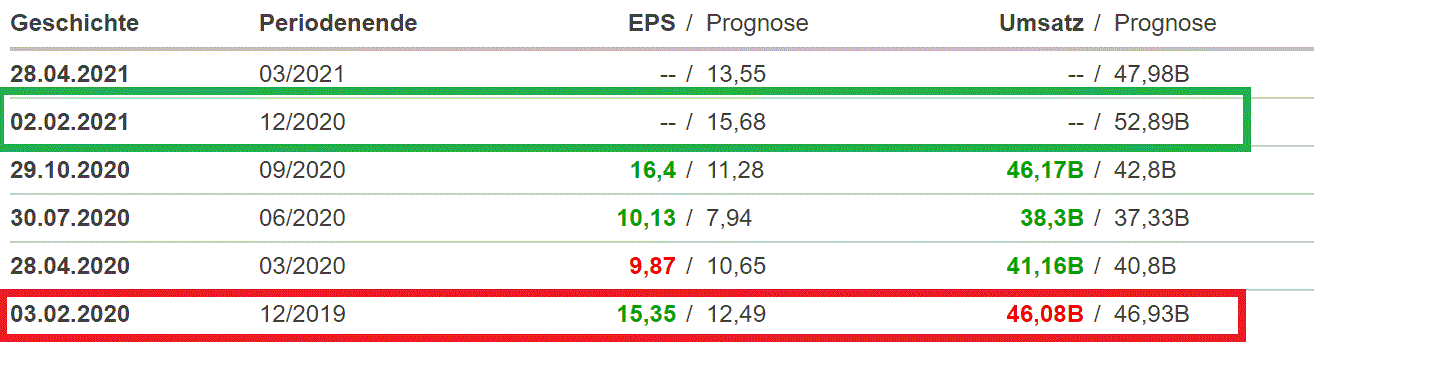Click the EPS column header
This screenshot has height=378, width=1438.
tap(654, 23)
